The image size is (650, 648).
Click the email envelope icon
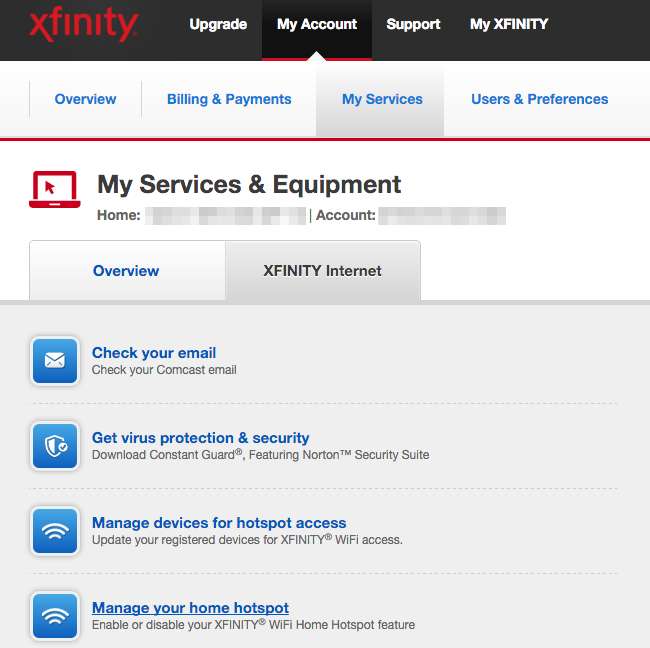pyautogui.click(x=55, y=360)
